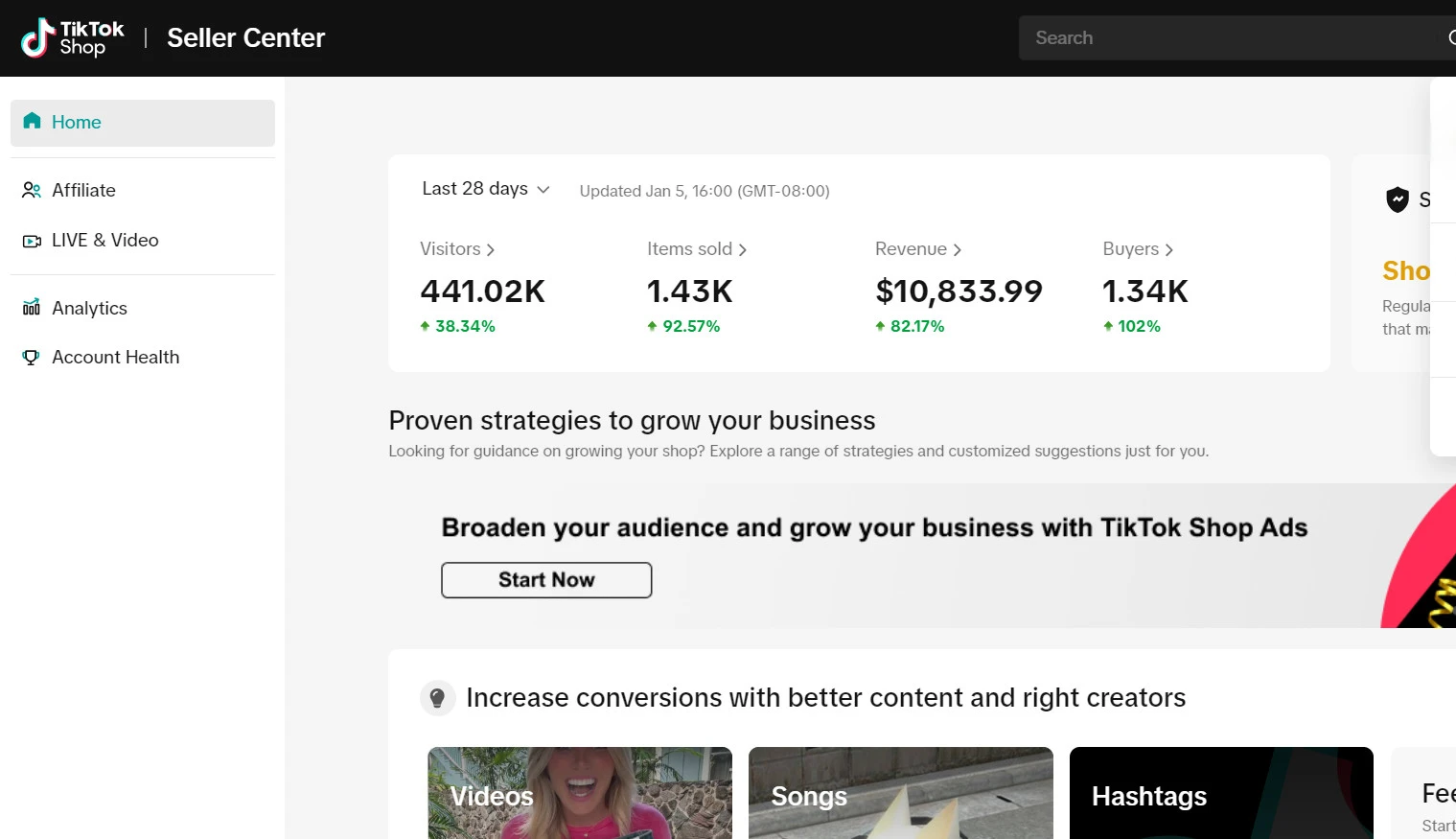This screenshot has width=1456, height=839.
Task: Click the Home house icon
Action: [32, 121]
